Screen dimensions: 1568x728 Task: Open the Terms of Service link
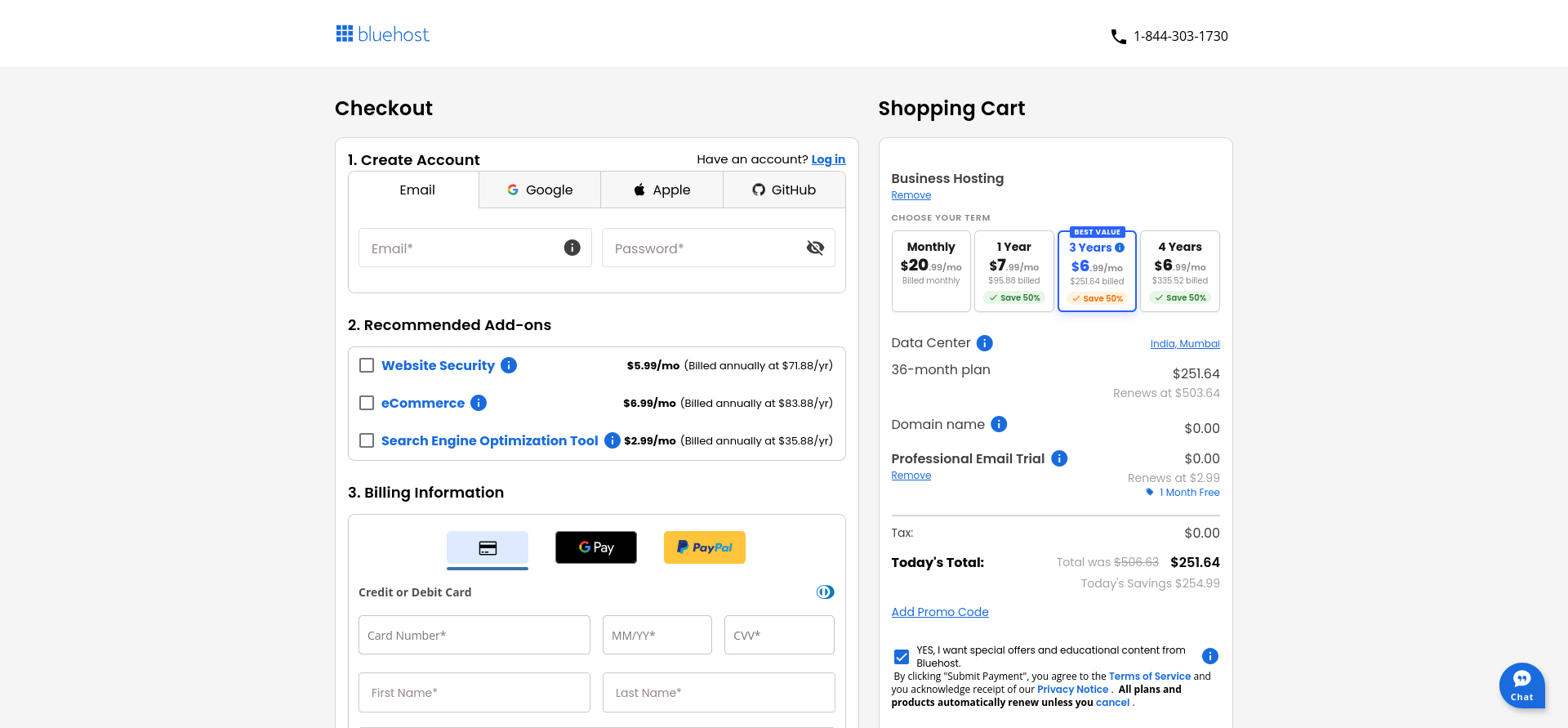[1150, 677]
